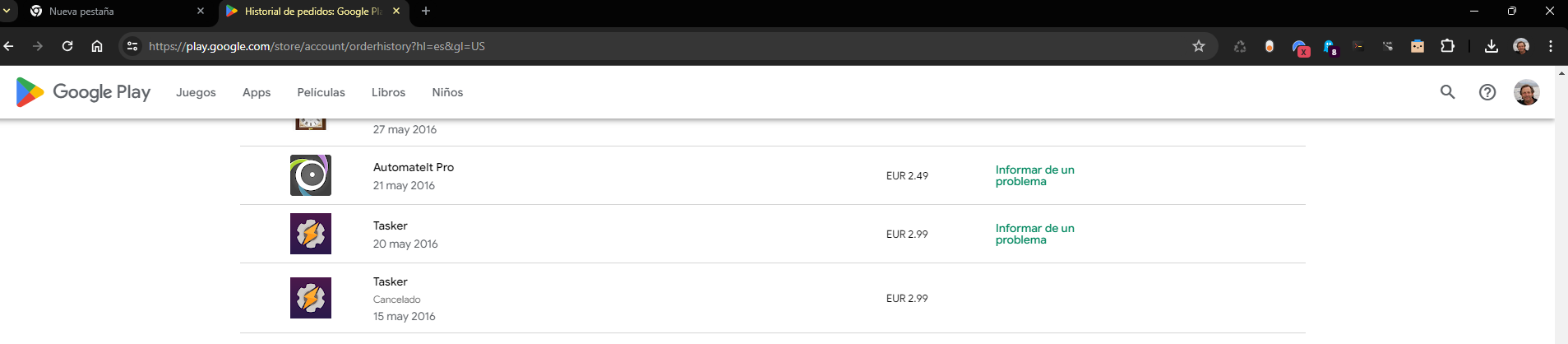The image size is (1568, 344).
Task: Click the Google Play logo
Action: (x=83, y=92)
